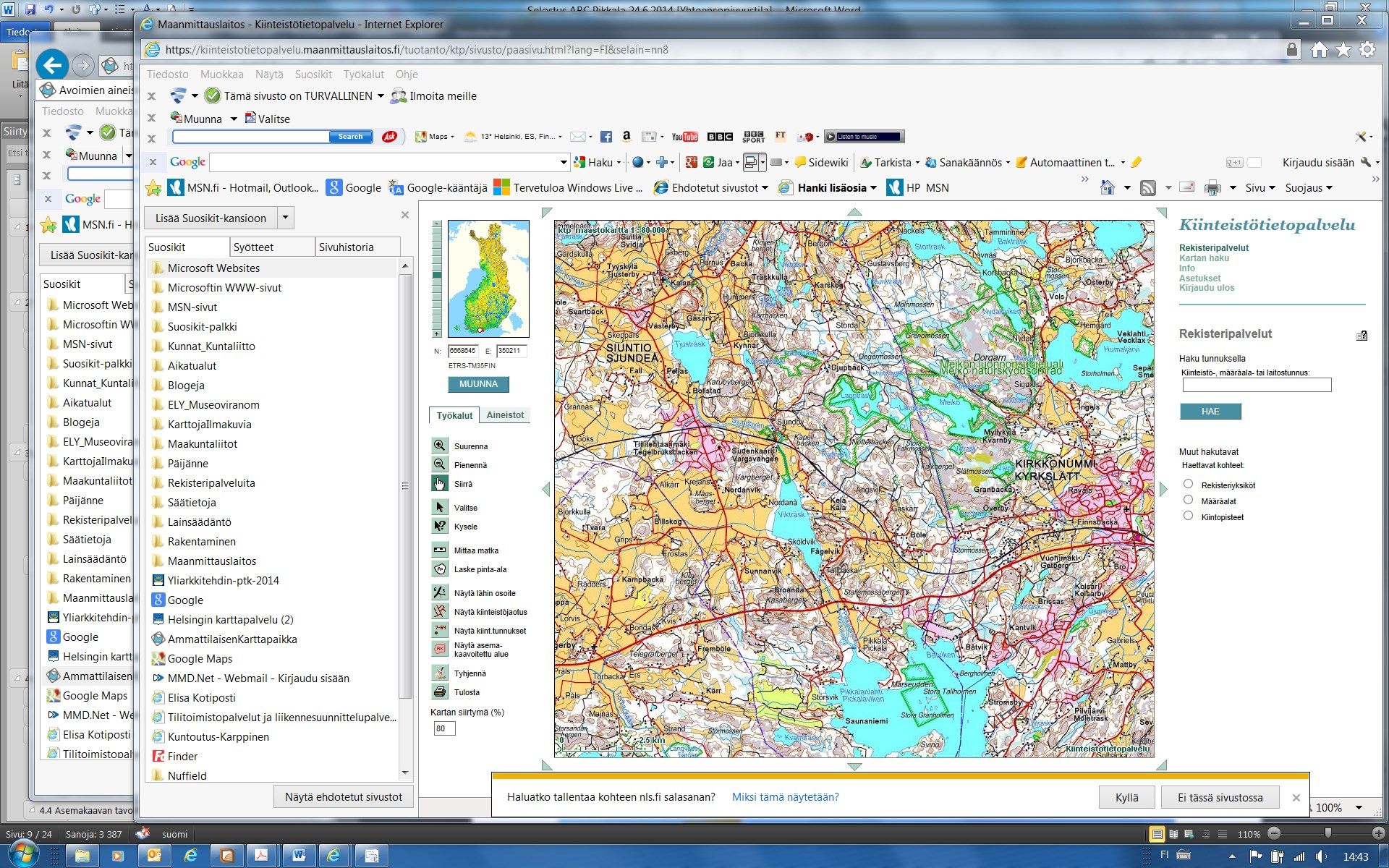This screenshot has width=1389, height=868.
Task: Open the help icon beside Rekisteripalvelut heading
Action: coord(1362,336)
